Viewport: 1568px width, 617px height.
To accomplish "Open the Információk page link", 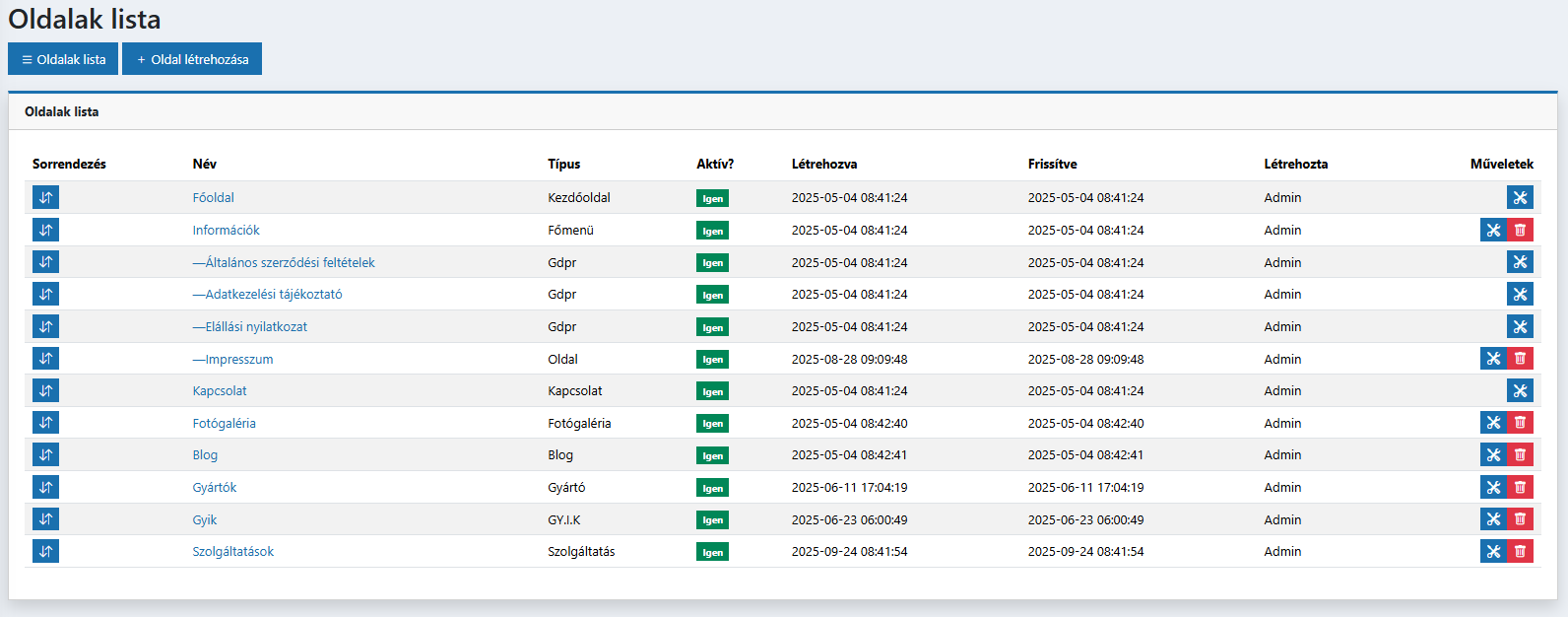I will 226,230.
